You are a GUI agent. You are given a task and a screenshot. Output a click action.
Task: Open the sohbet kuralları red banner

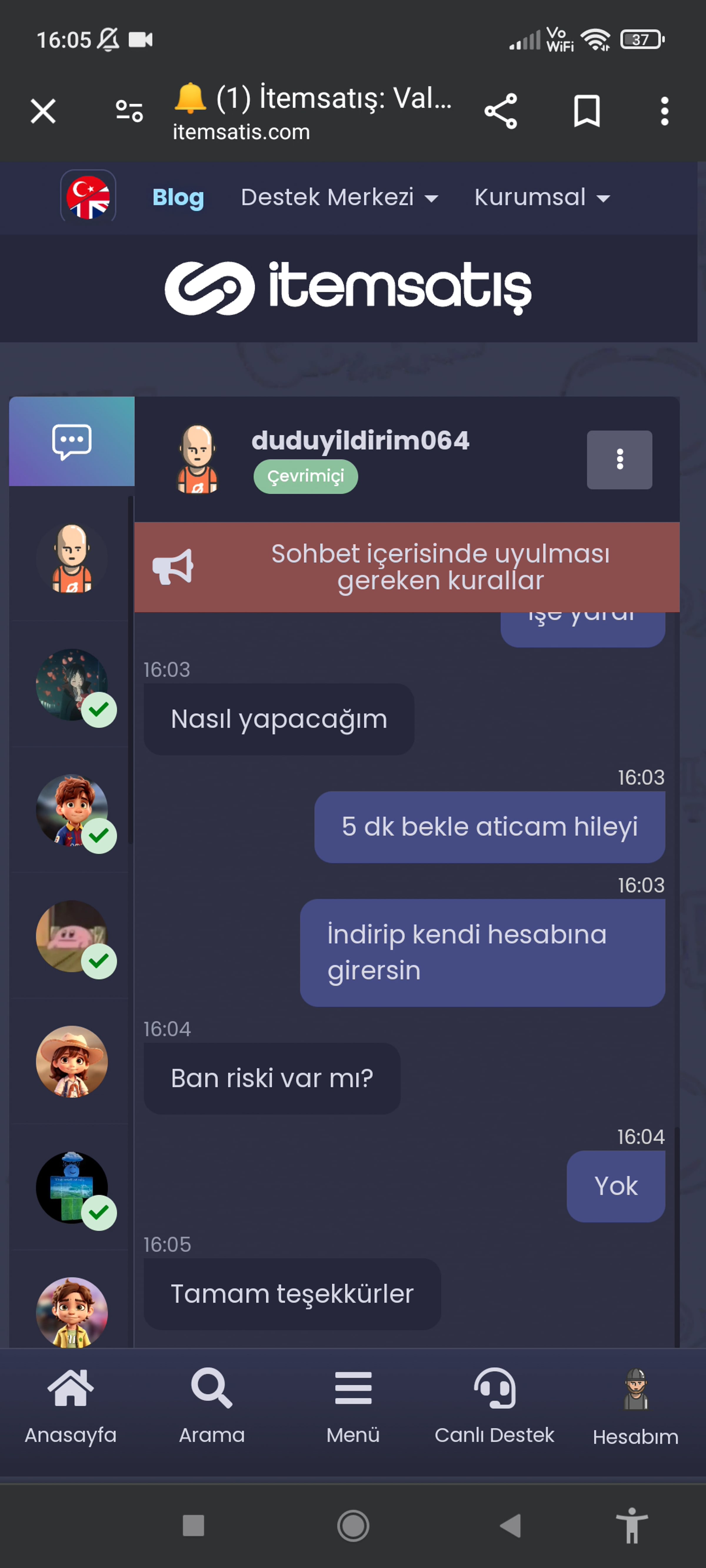tap(407, 567)
